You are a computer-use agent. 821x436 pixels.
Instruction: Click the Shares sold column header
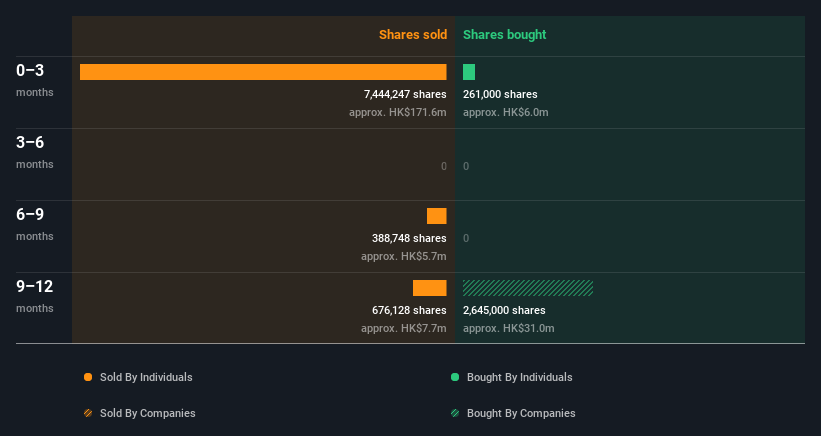pyautogui.click(x=413, y=35)
